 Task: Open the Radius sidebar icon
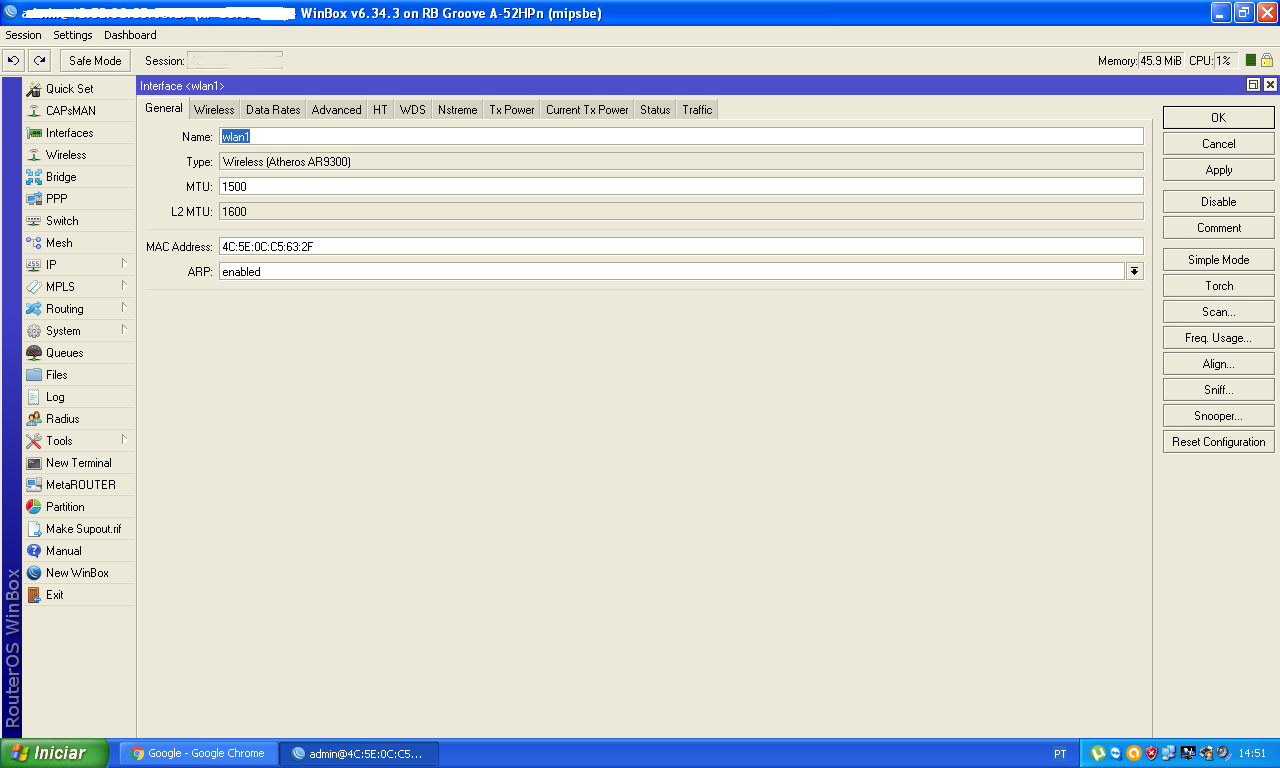pos(34,419)
